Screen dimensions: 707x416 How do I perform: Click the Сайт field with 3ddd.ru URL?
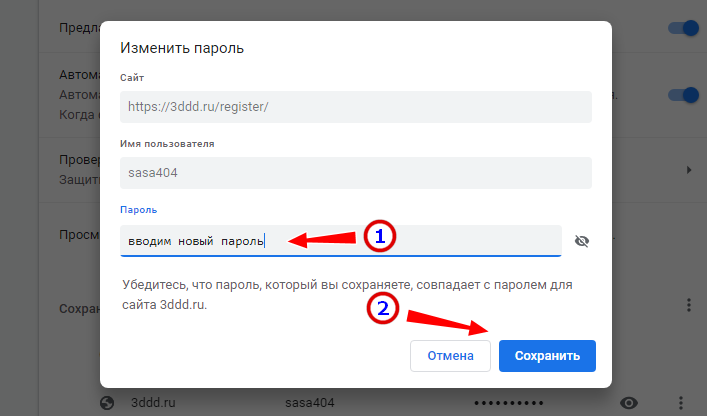pyautogui.click(x=356, y=107)
